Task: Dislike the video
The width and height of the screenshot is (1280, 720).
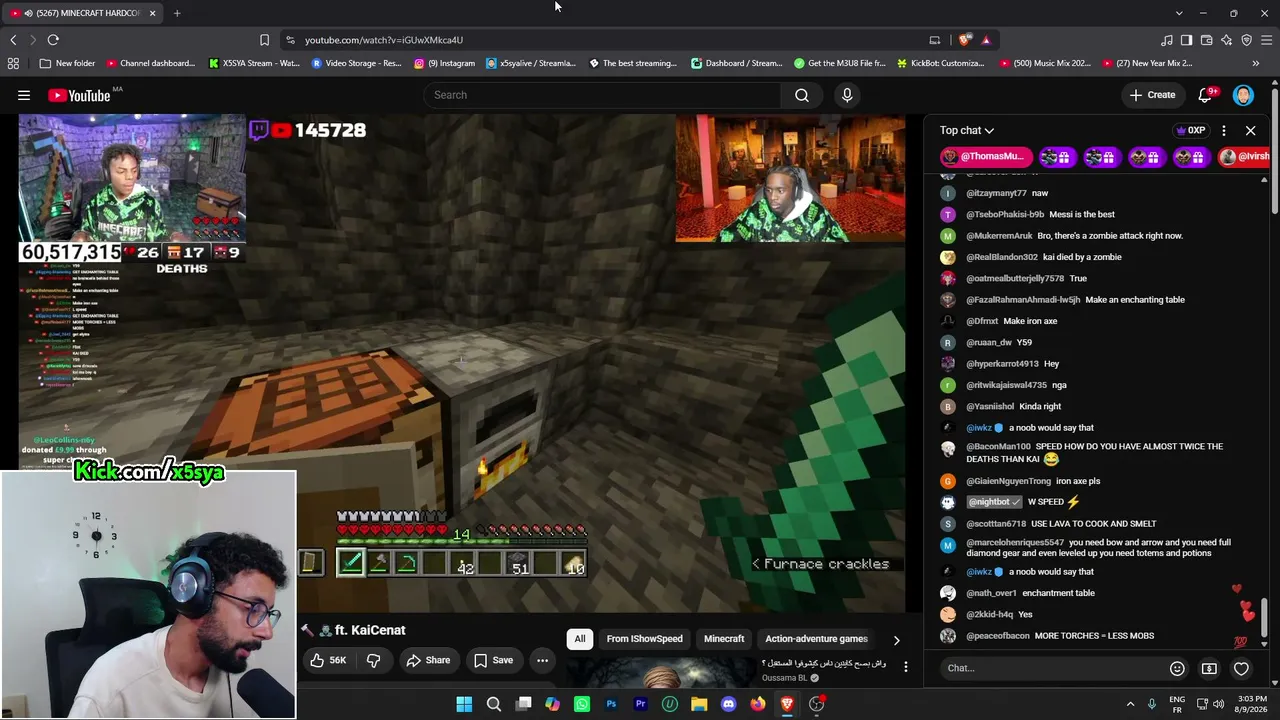Action: tap(374, 660)
